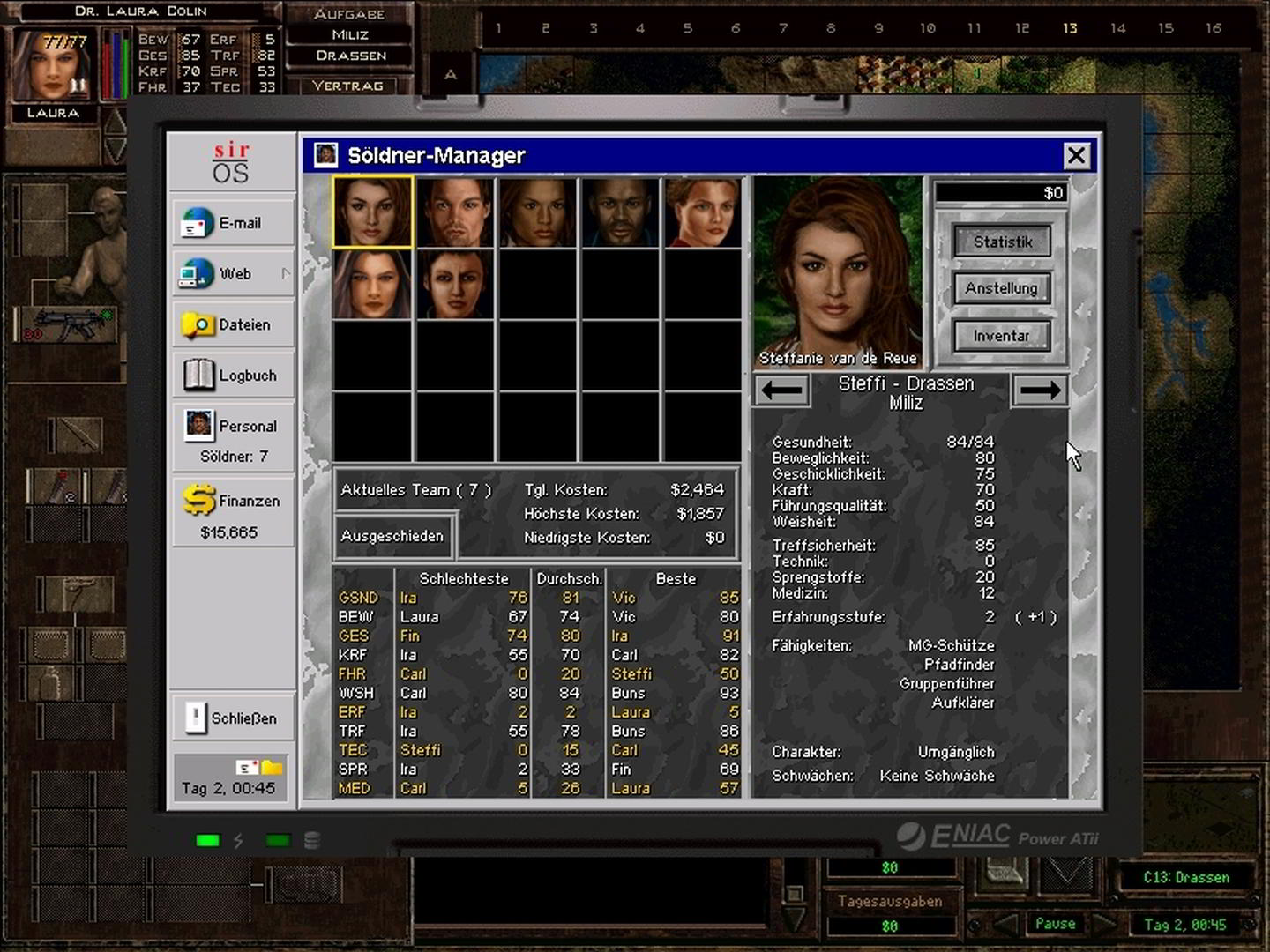This screenshot has height=952, width=1270.
Task: Open the Logbuch book entry
Action: pyautogui.click(x=233, y=376)
